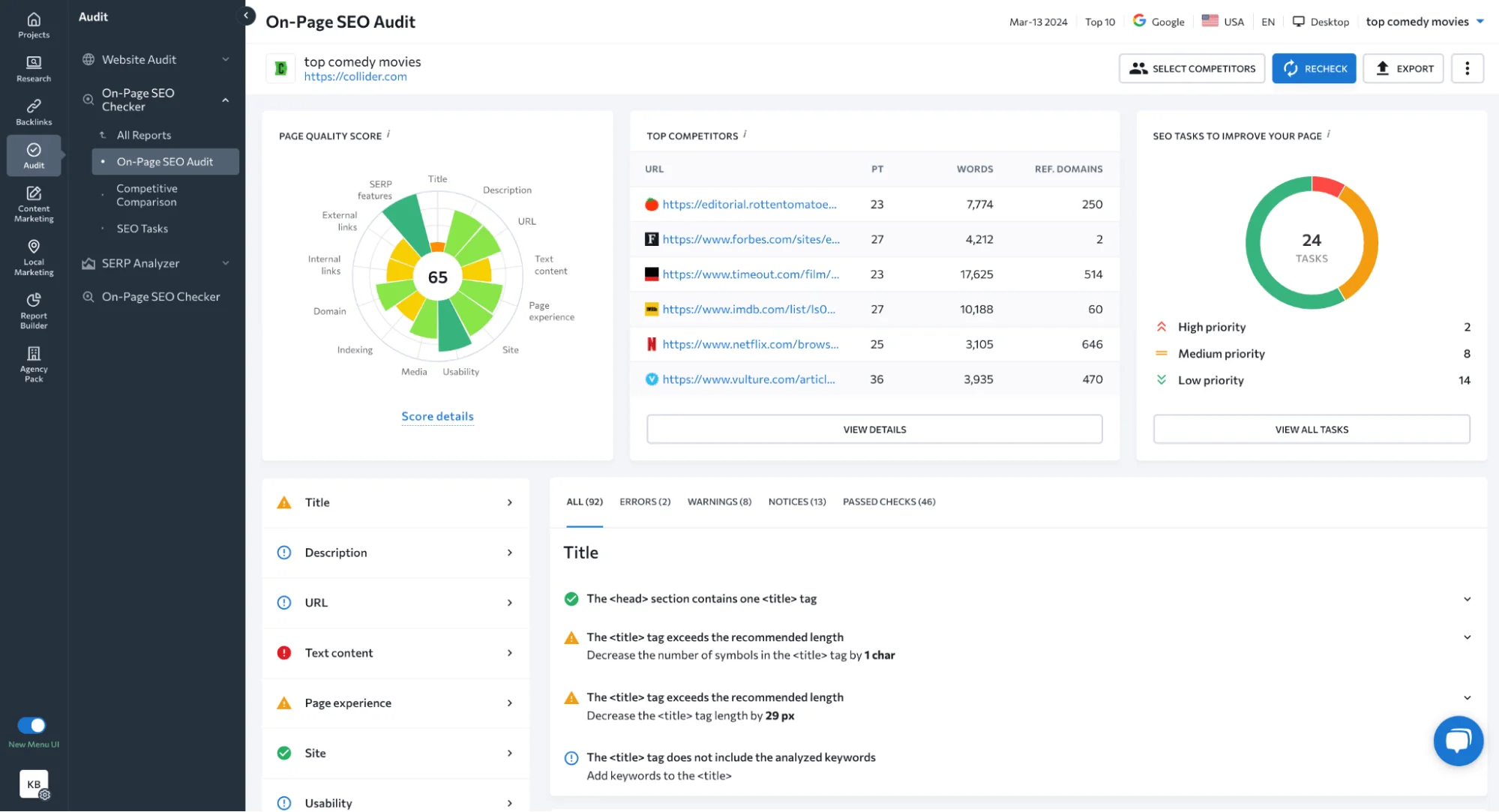Open the https://collider.com link

[x=355, y=76]
